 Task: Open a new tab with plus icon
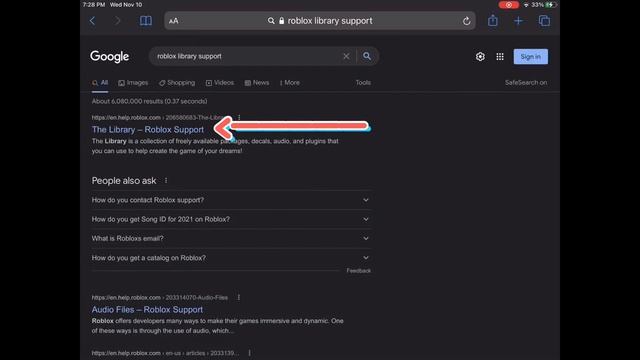coord(518,21)
